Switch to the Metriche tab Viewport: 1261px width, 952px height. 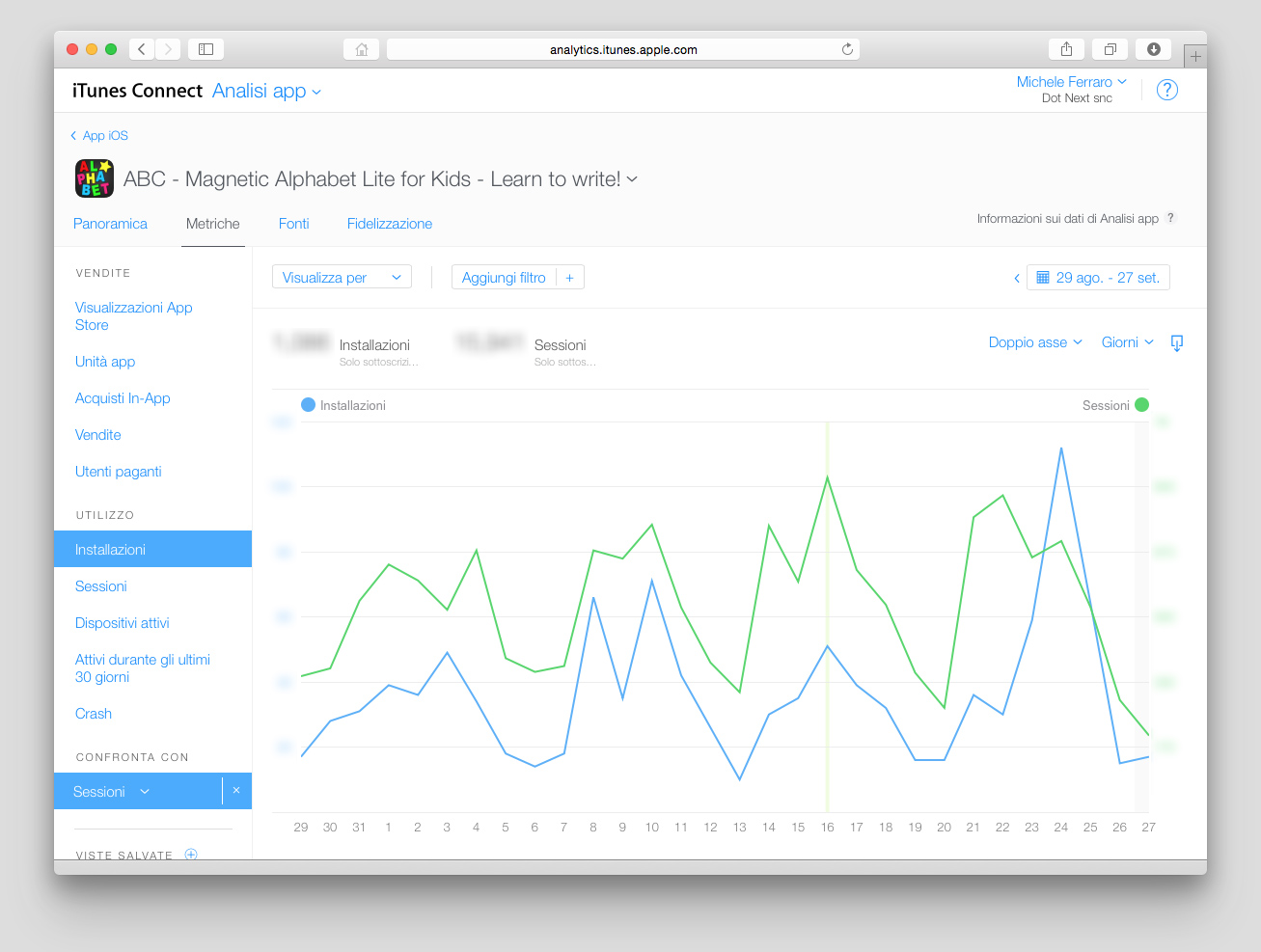click(212, 224)
